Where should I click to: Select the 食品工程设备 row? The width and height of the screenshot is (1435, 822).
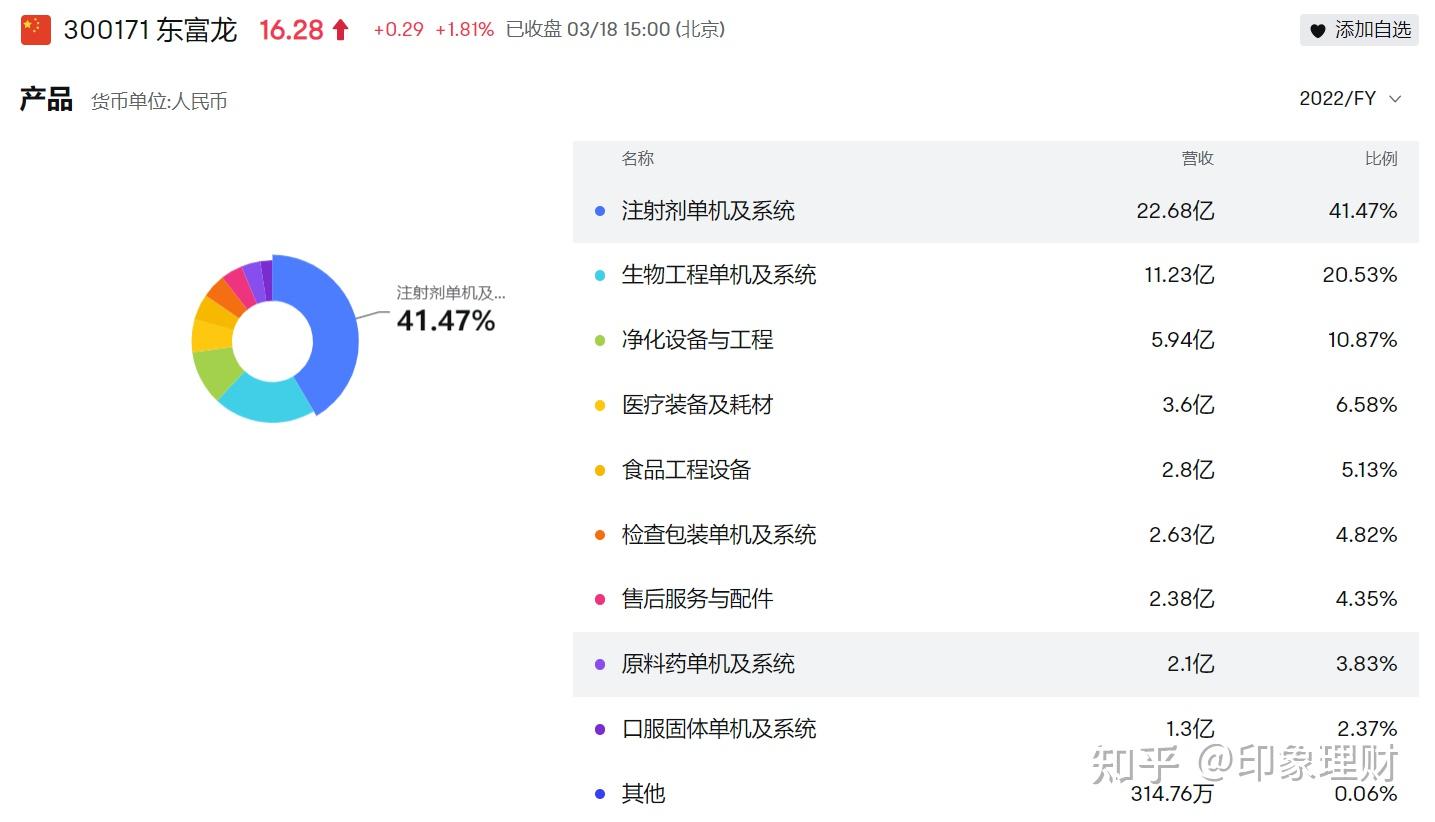995,470
